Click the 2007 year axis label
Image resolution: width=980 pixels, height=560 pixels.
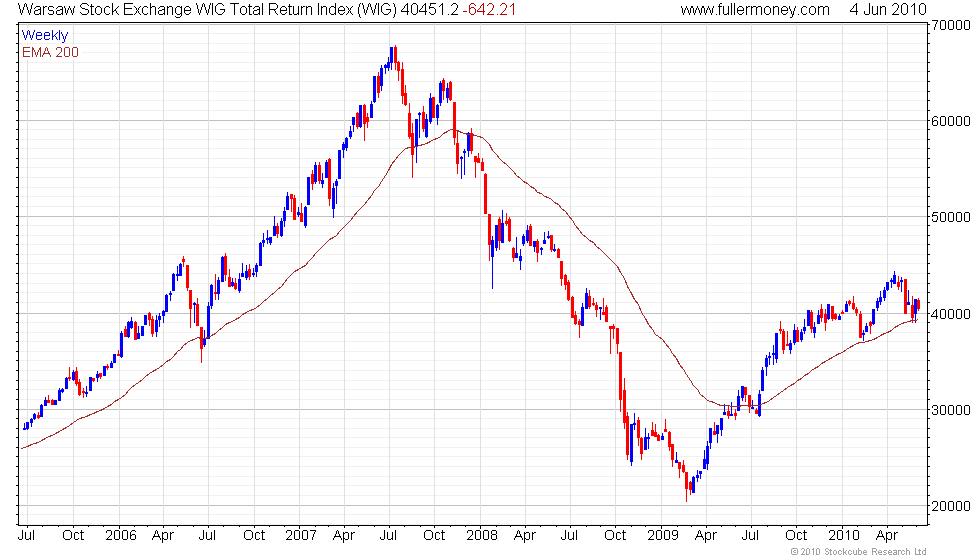[x=301, y=536]
